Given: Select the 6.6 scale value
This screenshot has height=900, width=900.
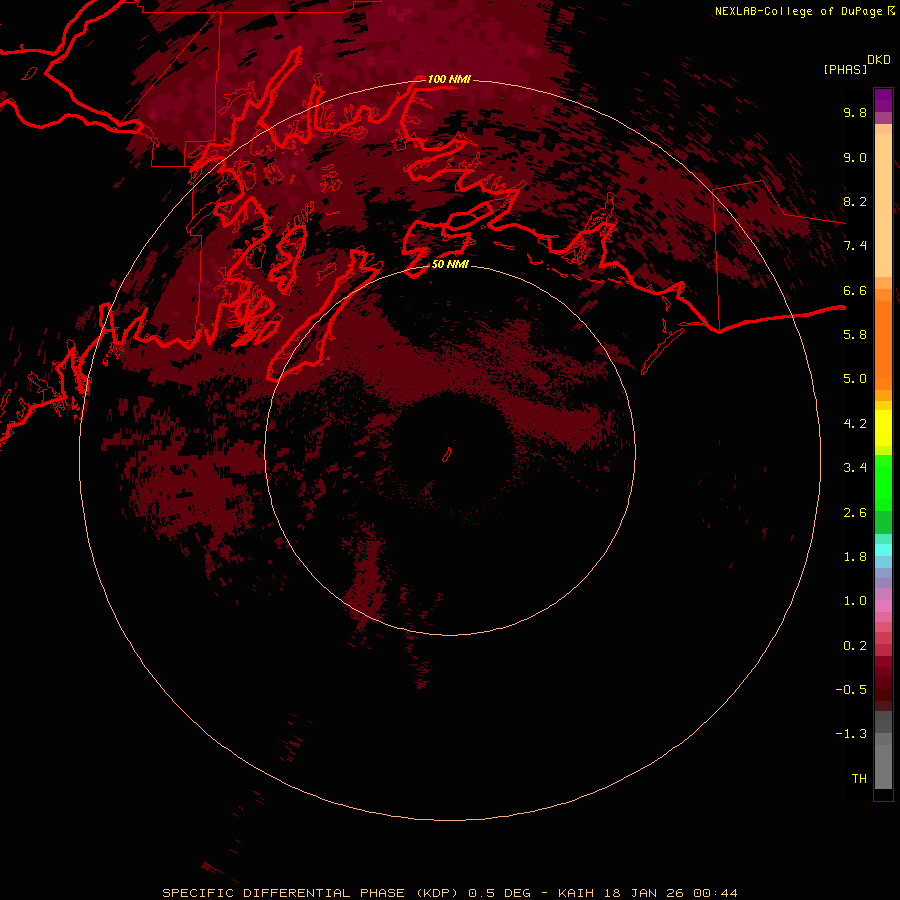Looking at the screenshot, I should click(855, 290).
